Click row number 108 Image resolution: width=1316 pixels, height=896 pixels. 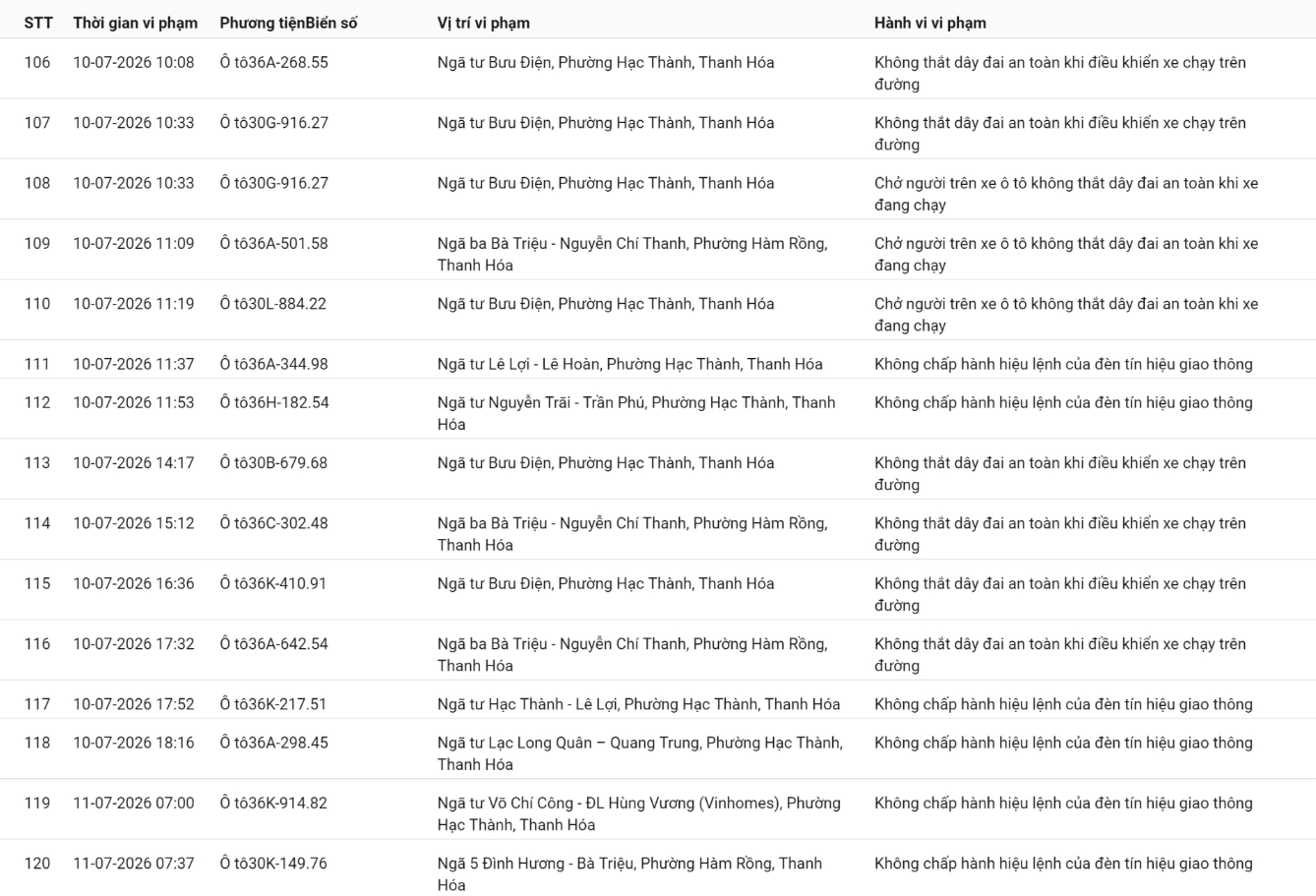37,183
